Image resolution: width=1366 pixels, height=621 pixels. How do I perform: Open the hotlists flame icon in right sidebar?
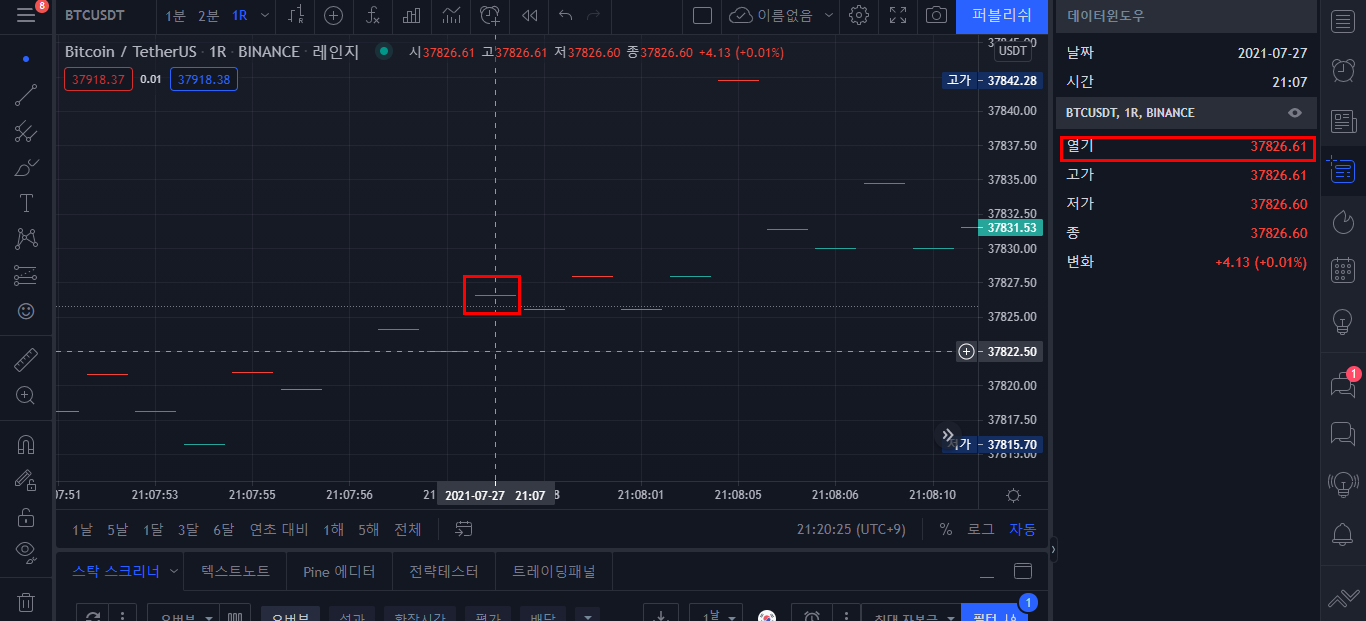(x=1343, y=221)
